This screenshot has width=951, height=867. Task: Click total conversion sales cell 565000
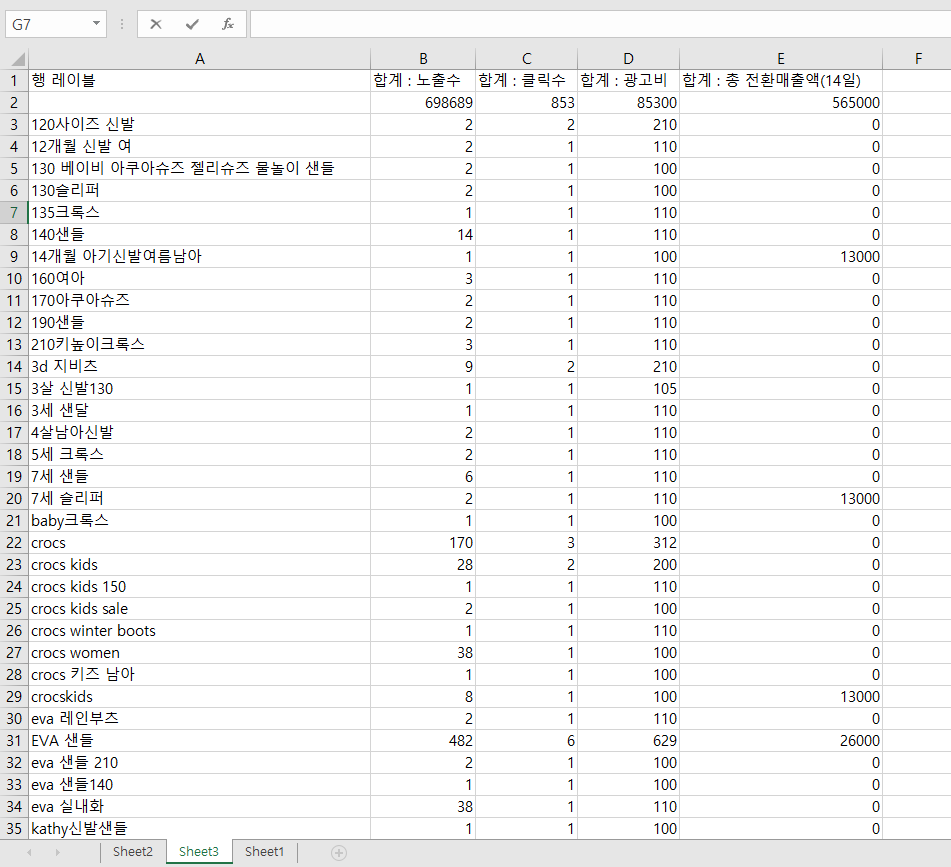[x=781, y=102]
